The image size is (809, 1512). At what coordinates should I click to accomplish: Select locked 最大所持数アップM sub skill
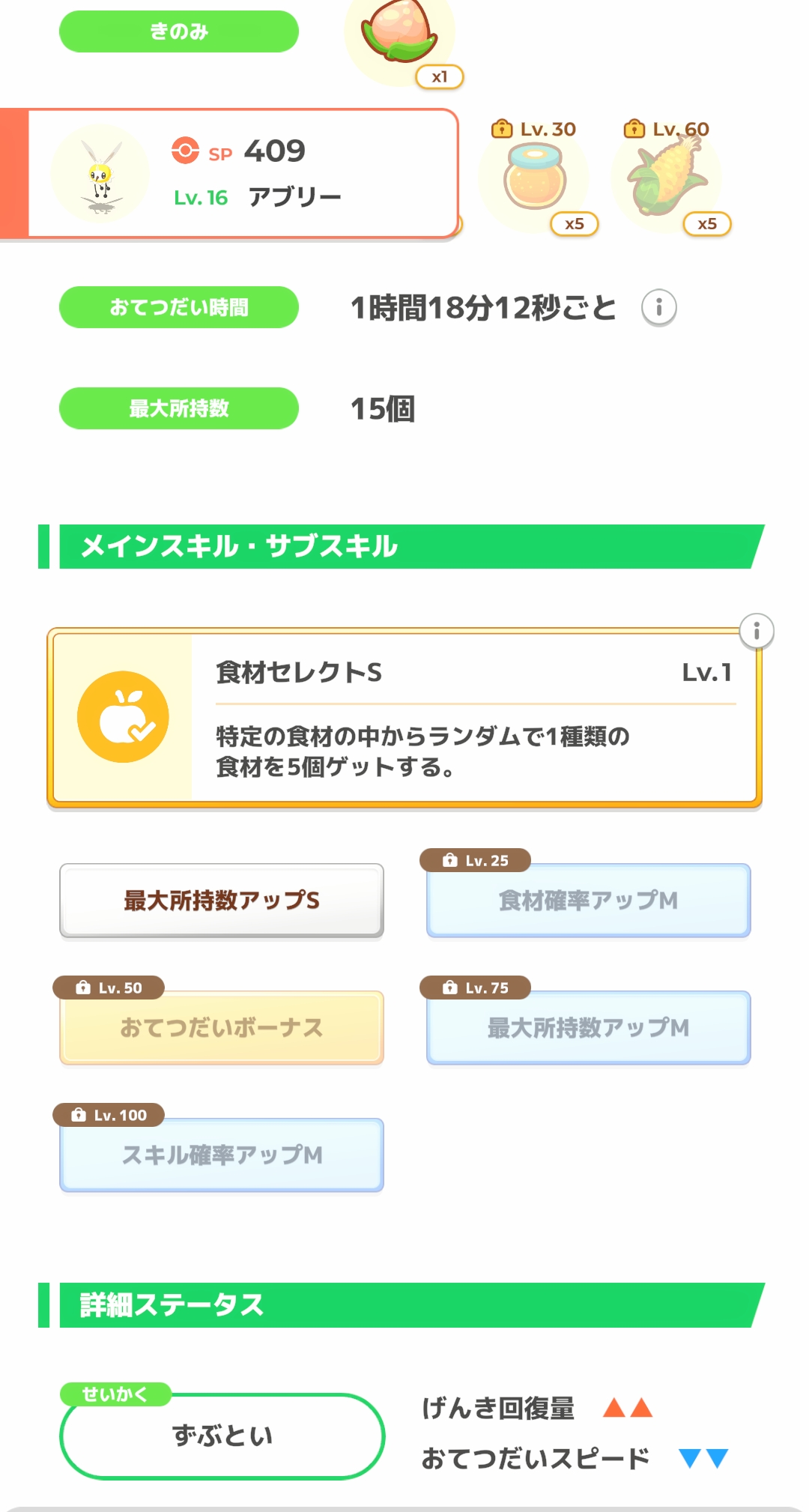[x=588, y=1027]
